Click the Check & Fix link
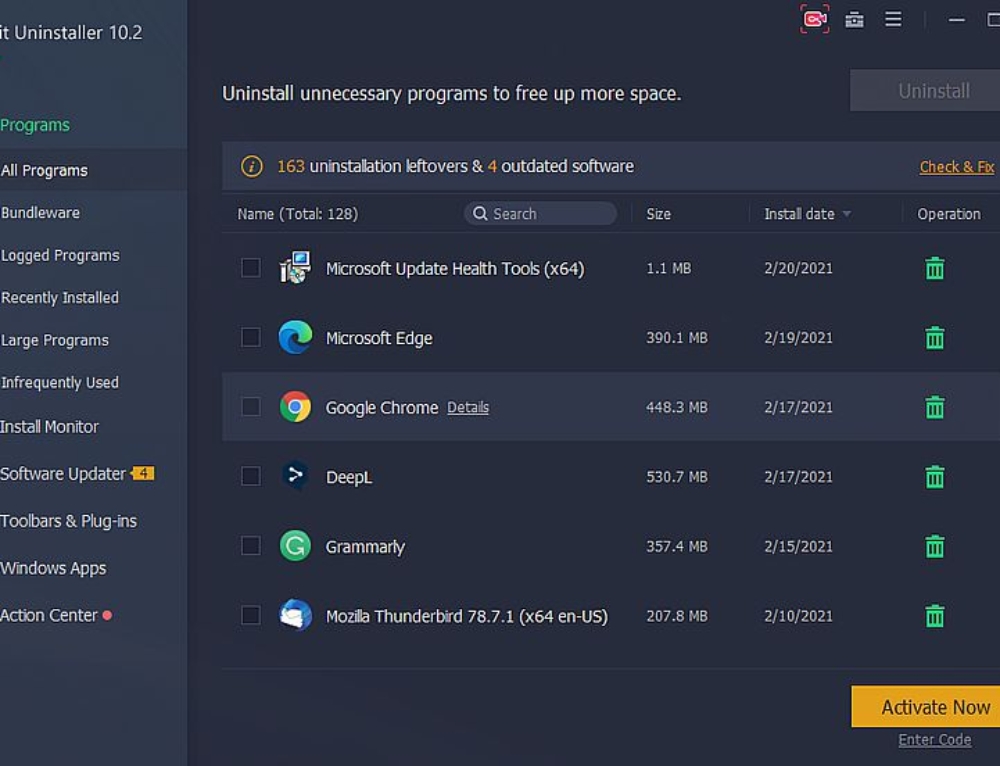Screen dimensions: 1000x766 [x=956, y=167]
